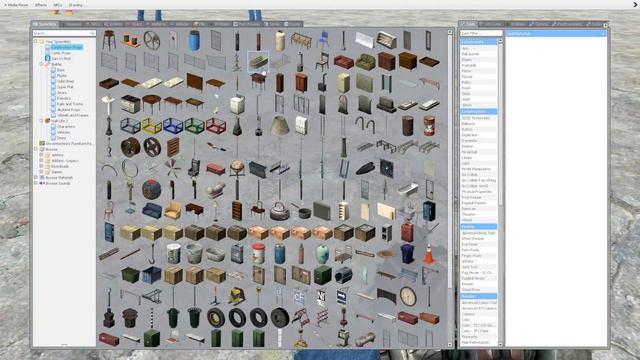
Task: Expand the Downloads folder node
Action: click(x=41, y=167)
